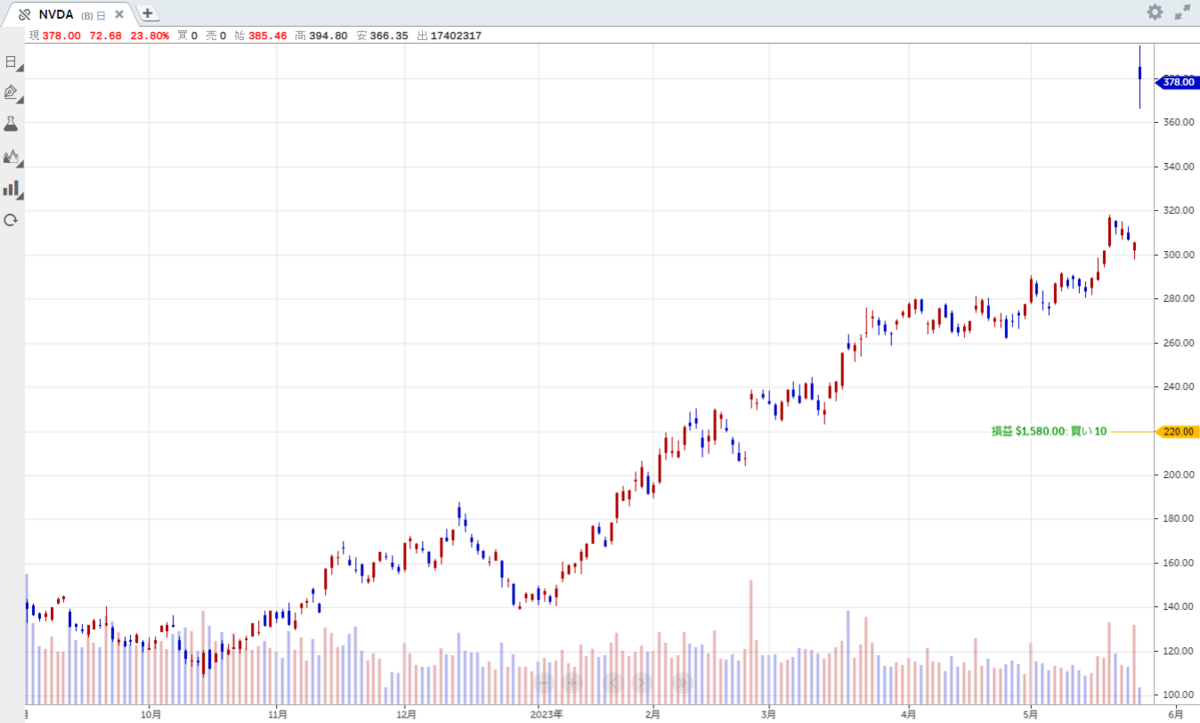1200x723 pixels.
Task: Click the green 損益 $1,580.00 position label
Action: [x=1049, y=431]
